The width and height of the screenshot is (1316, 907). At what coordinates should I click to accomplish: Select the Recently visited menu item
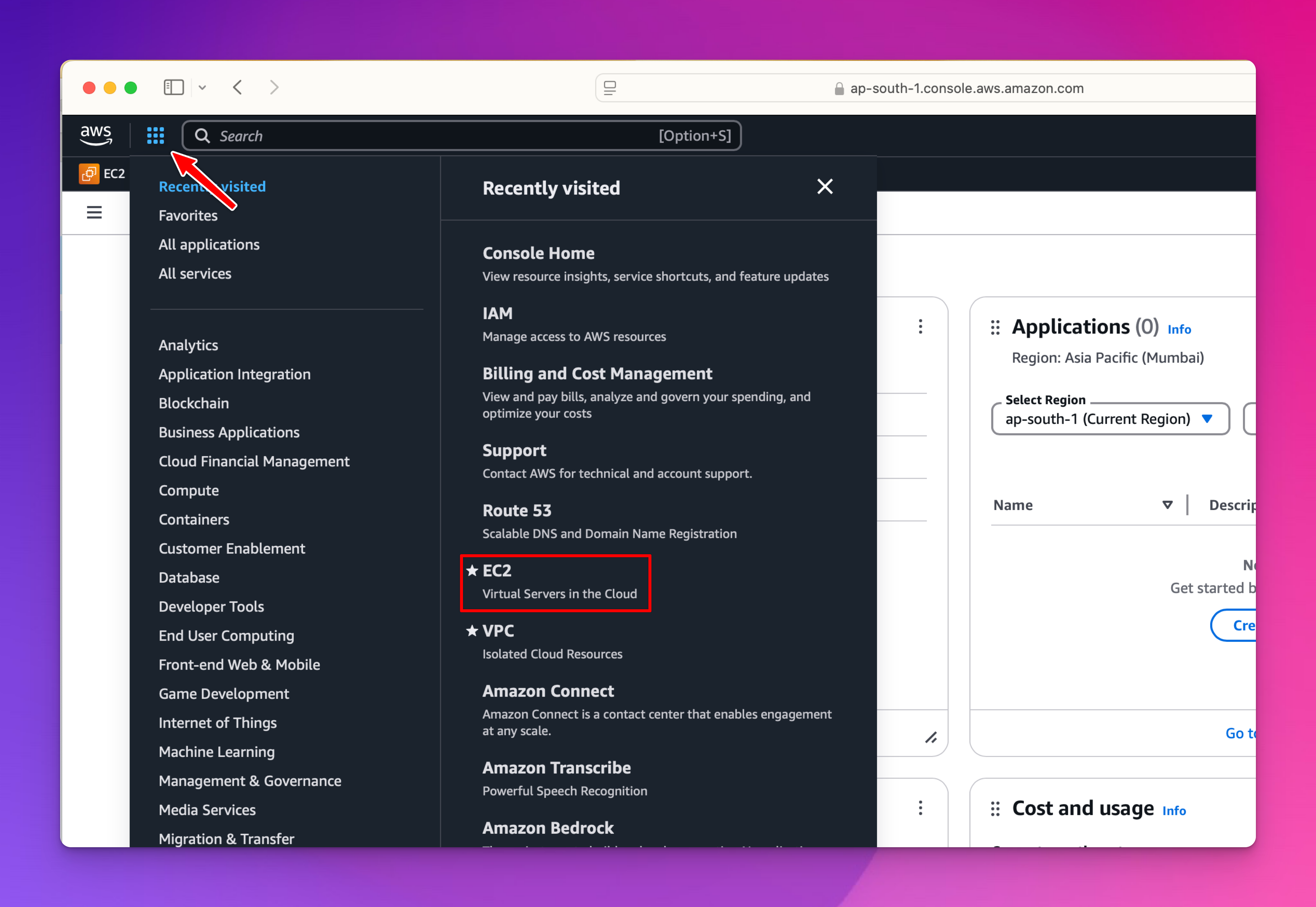[212, 187]
